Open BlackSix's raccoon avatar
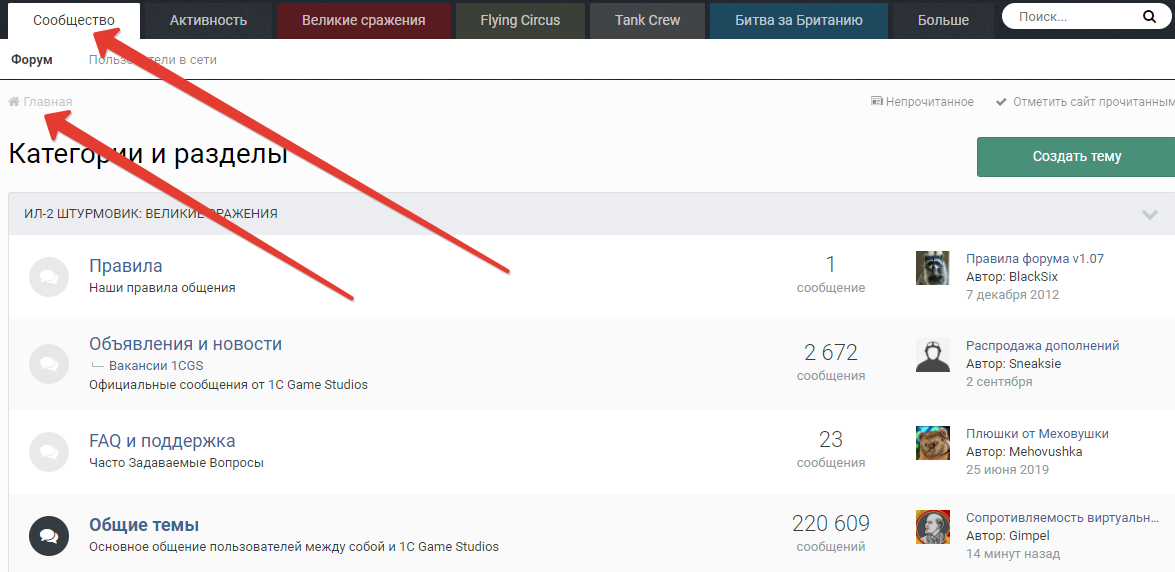Image resolution: width=1175 pixels, height=572 pixels. (x=932, y=268)
